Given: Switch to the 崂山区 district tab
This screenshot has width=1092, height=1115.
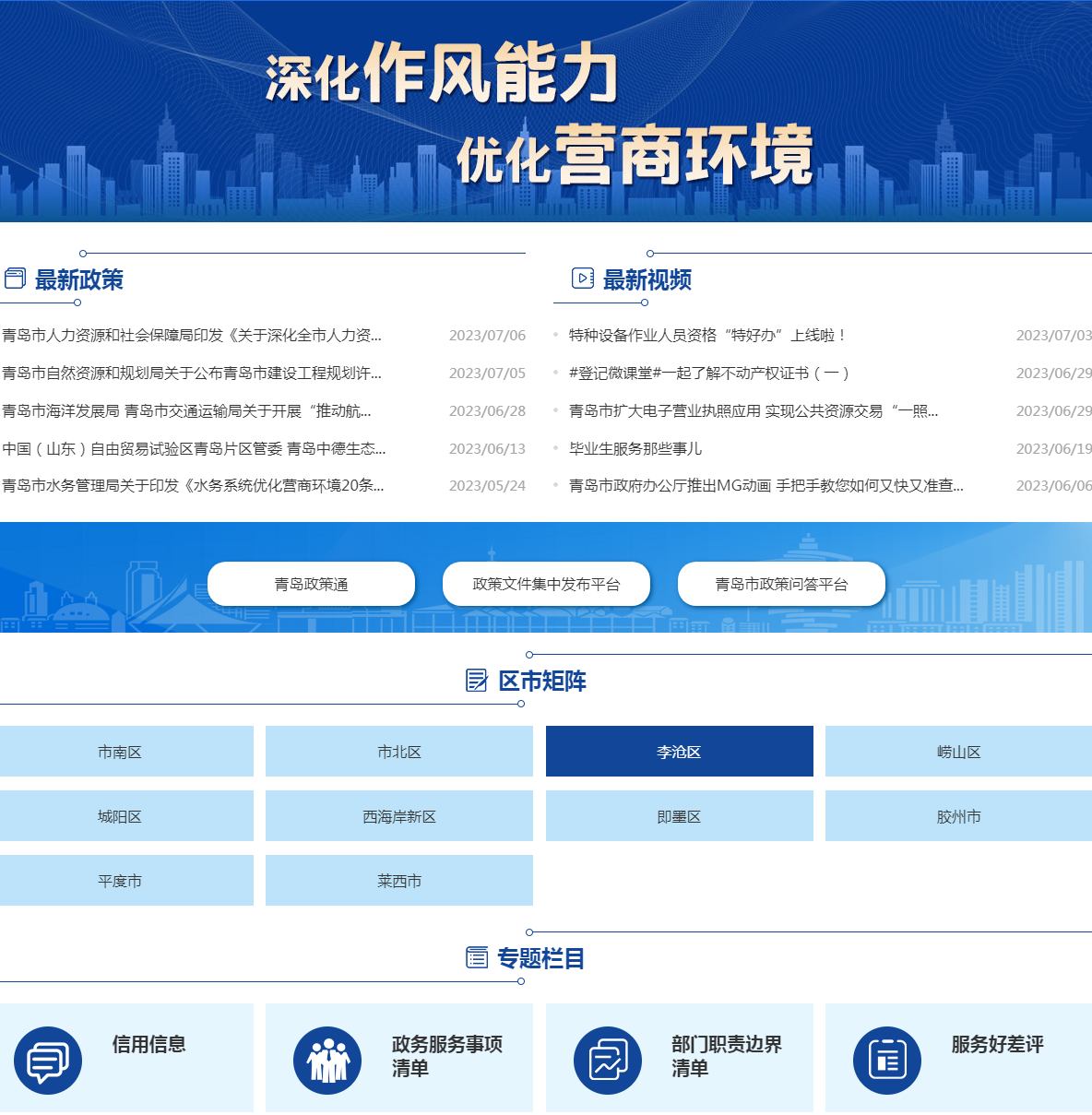Looking at the screenshot, I should [x=958, y=752].
